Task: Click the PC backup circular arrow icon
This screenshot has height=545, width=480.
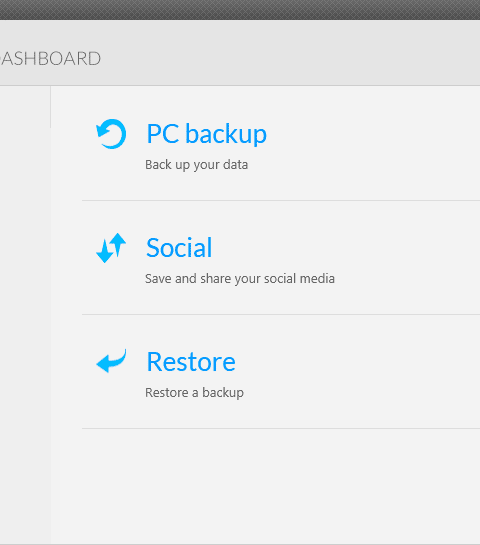Action: pos(111,134)
